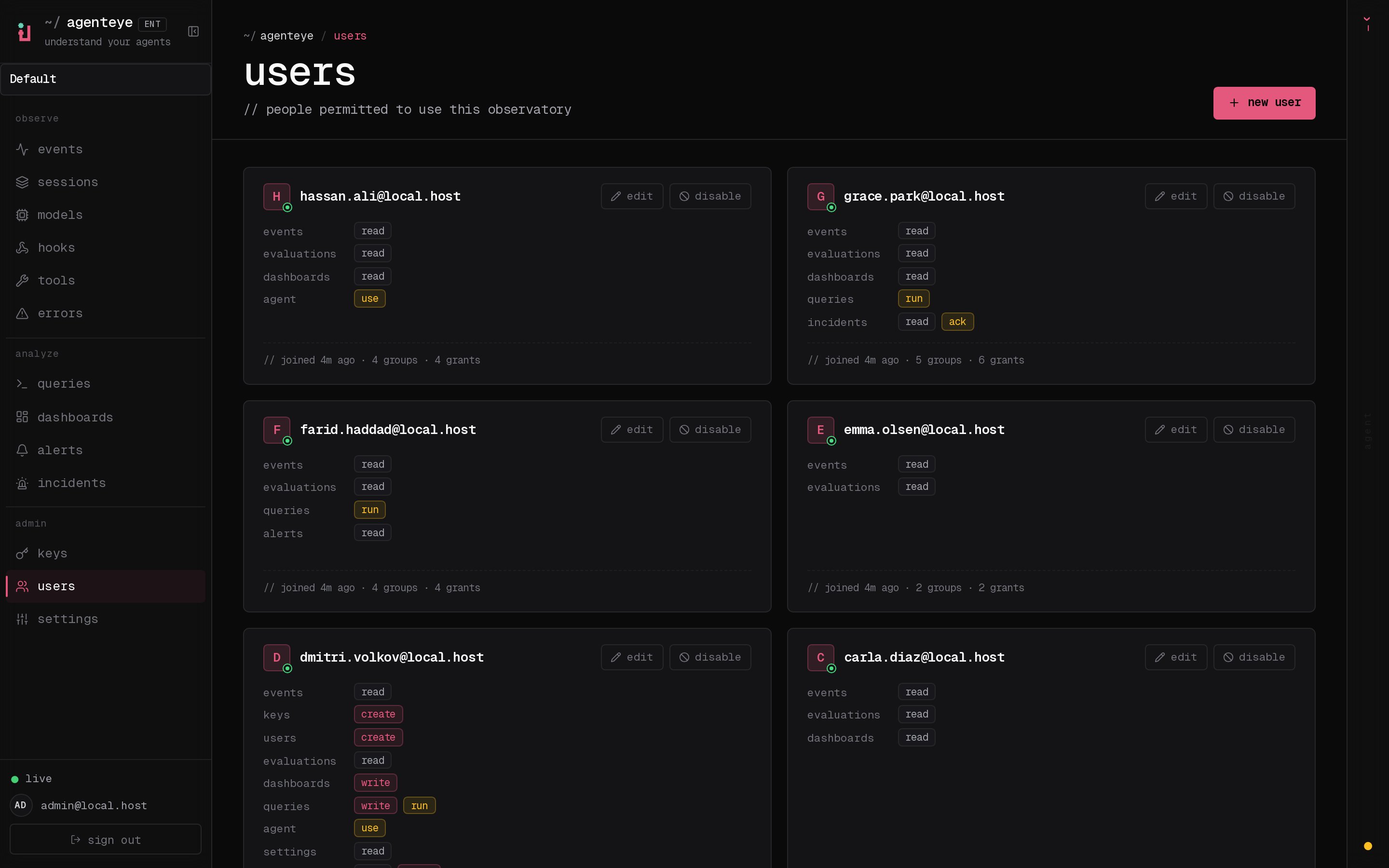Screen dimensions: 1389x868
Task: Click the E avatar of emma.olsen
Action: point(821,429)
